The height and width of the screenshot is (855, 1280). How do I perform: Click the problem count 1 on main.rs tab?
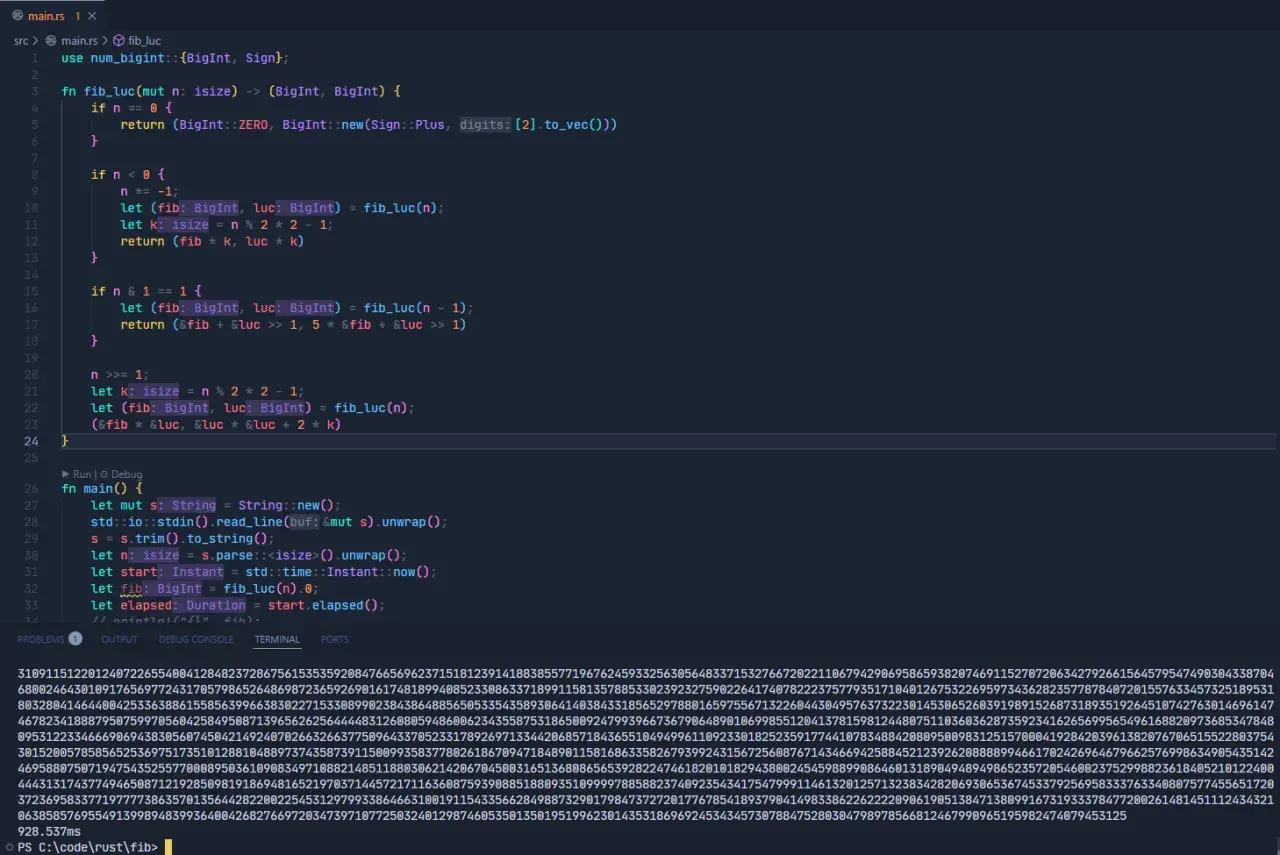(77, 16)
